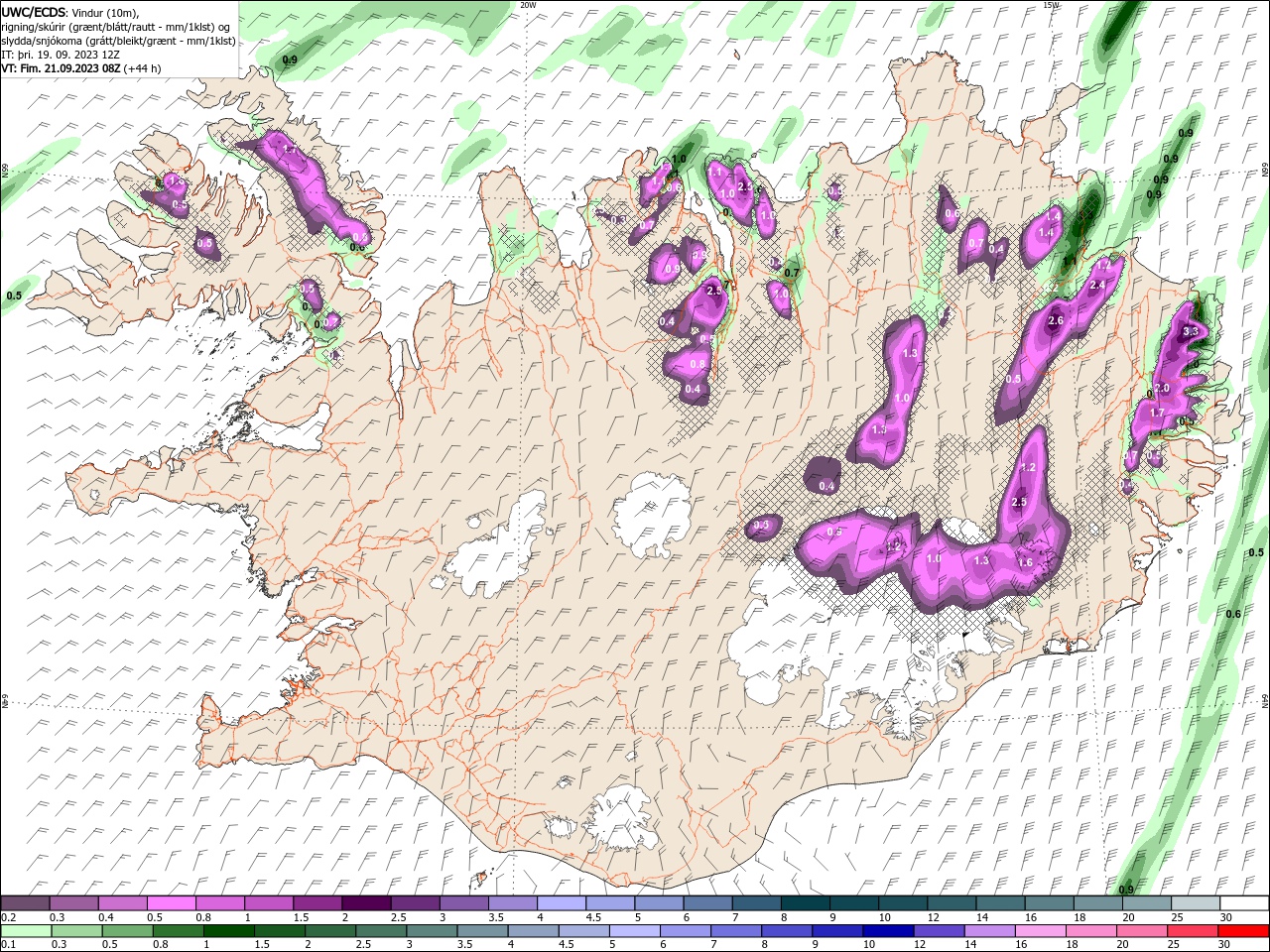Choose the grey-purple 0.2 snow legend swatch

[24, 903]
